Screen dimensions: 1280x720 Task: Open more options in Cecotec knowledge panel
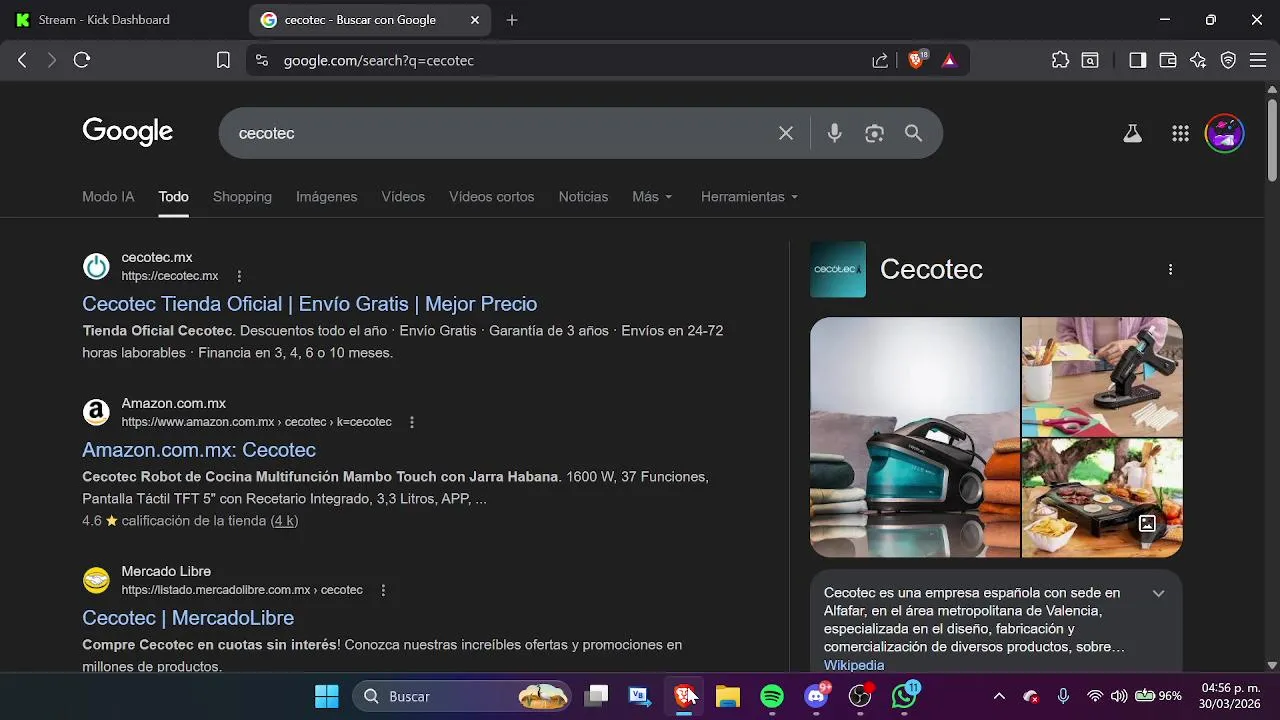[1170, 269]
